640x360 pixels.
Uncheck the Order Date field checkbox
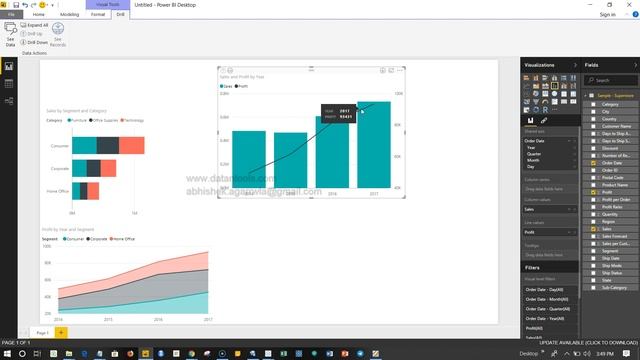tap(593, 163)
